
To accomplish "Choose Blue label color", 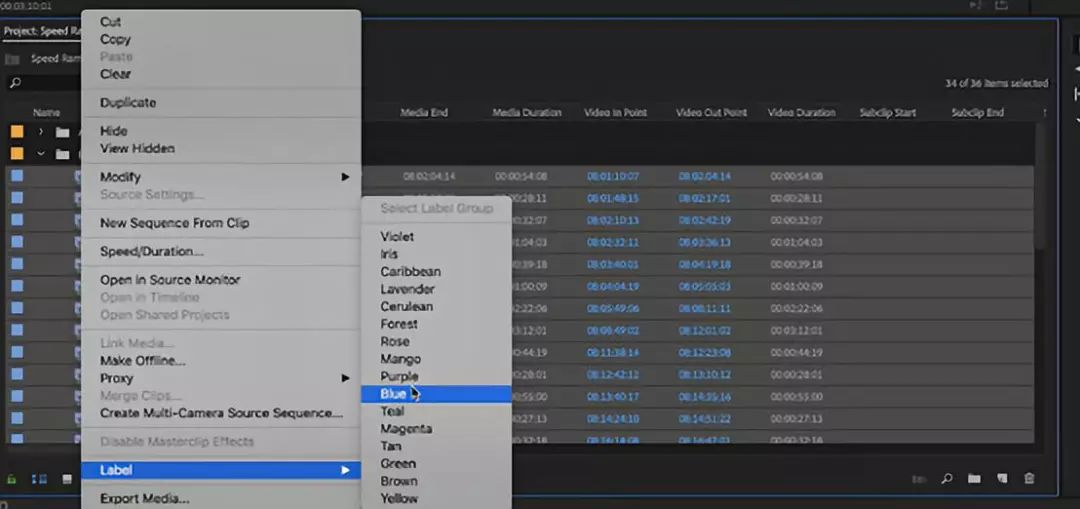I will click(x=393, y=394).
